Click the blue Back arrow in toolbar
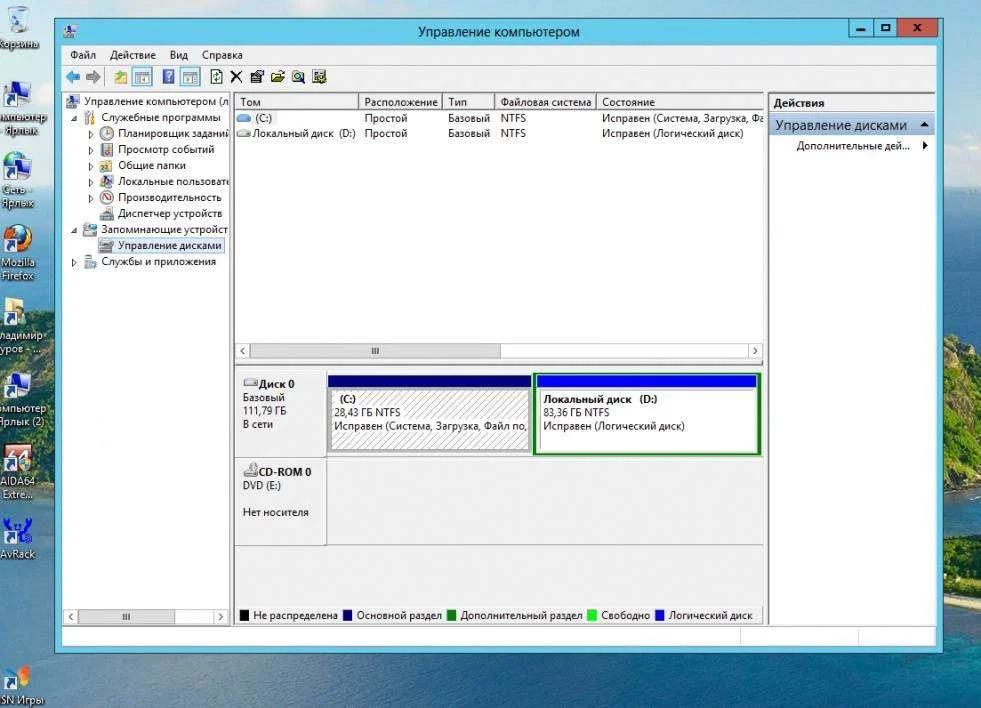Viewport: 981px width, 708px height. click(x=73, y=77)
